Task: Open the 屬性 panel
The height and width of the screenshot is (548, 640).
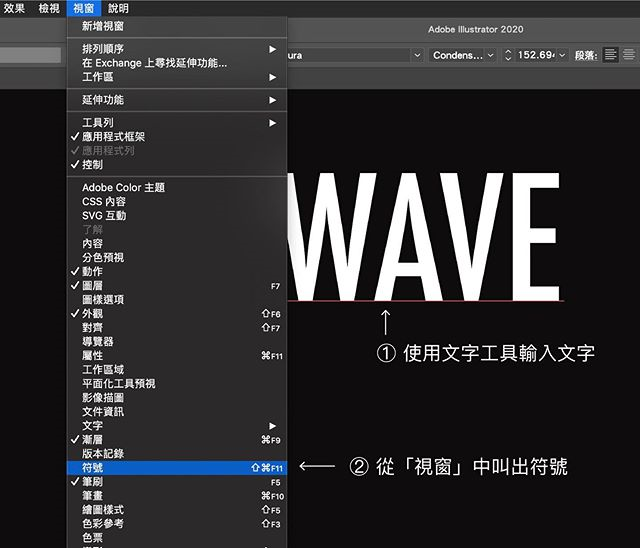Action: [x=177, y=355]
